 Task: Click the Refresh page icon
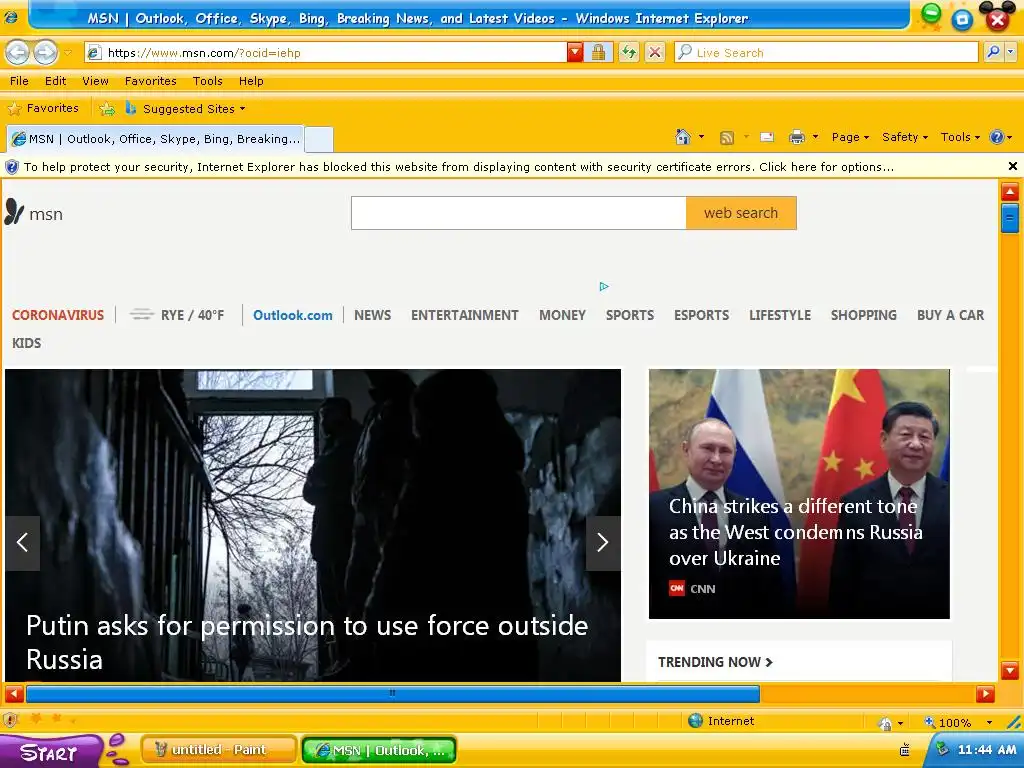click(629, 53)
